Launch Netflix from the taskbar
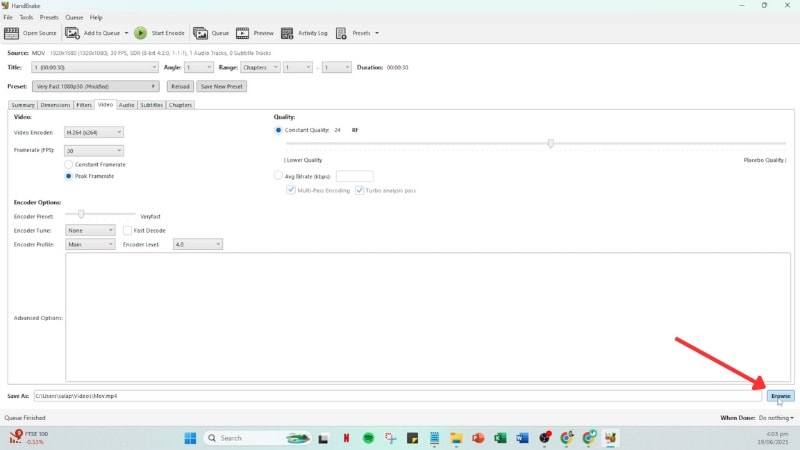800x450 pixels. click(346, 438)
